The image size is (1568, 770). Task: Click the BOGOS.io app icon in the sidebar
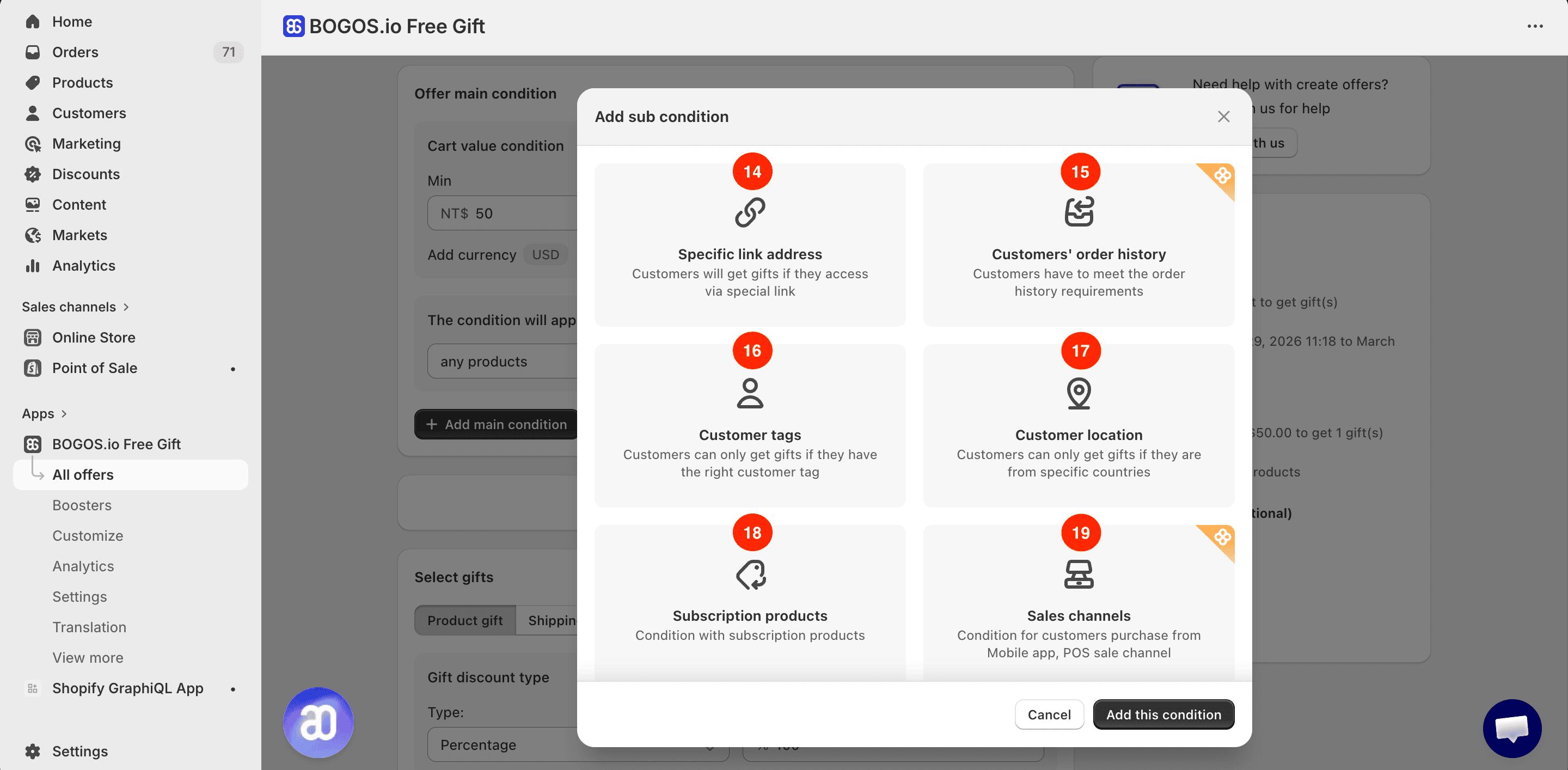click(33, 444)
